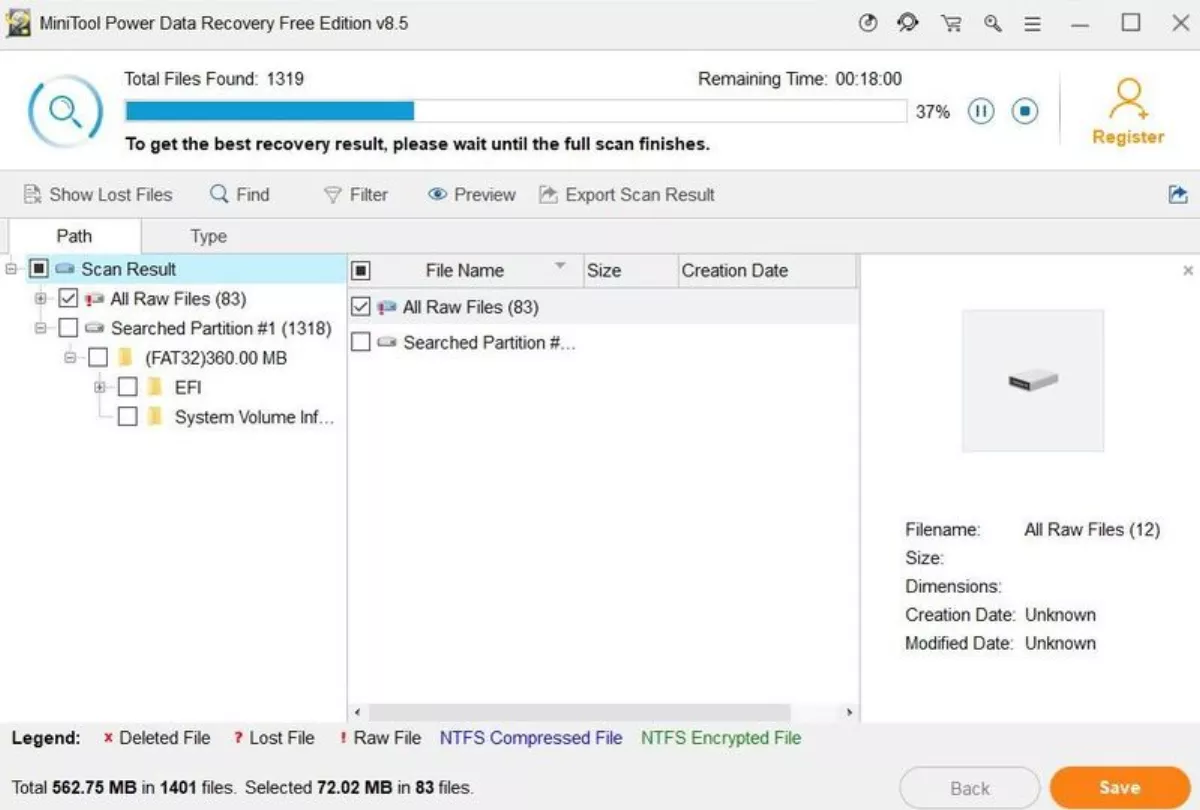The height and width of the screenshot is (810, 1200).
Task: Check the EFI folder checkbox
Action: [128, 387]
